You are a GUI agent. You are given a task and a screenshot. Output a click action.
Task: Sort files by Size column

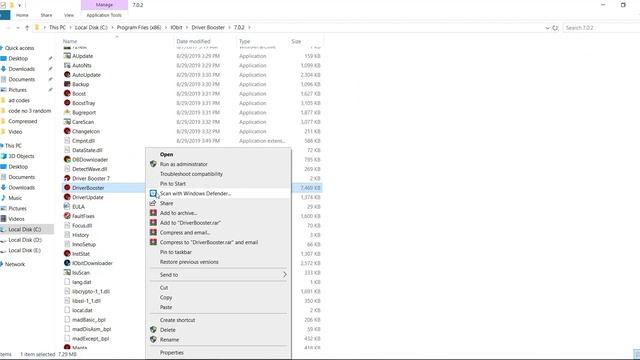[296, 41]
